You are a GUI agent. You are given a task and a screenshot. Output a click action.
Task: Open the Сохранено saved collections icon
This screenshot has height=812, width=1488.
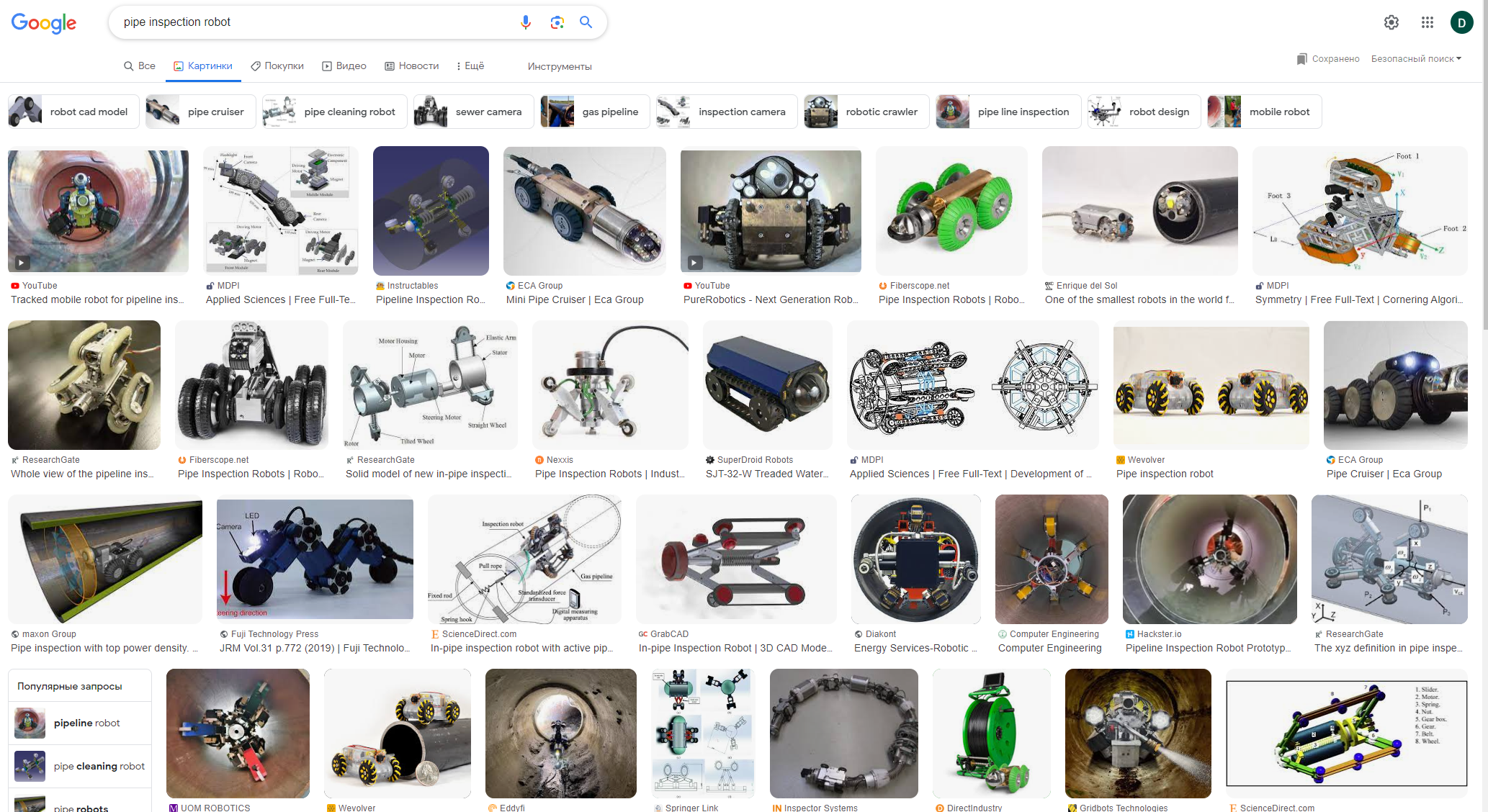pyautogui.click(x=1302, y=59)
